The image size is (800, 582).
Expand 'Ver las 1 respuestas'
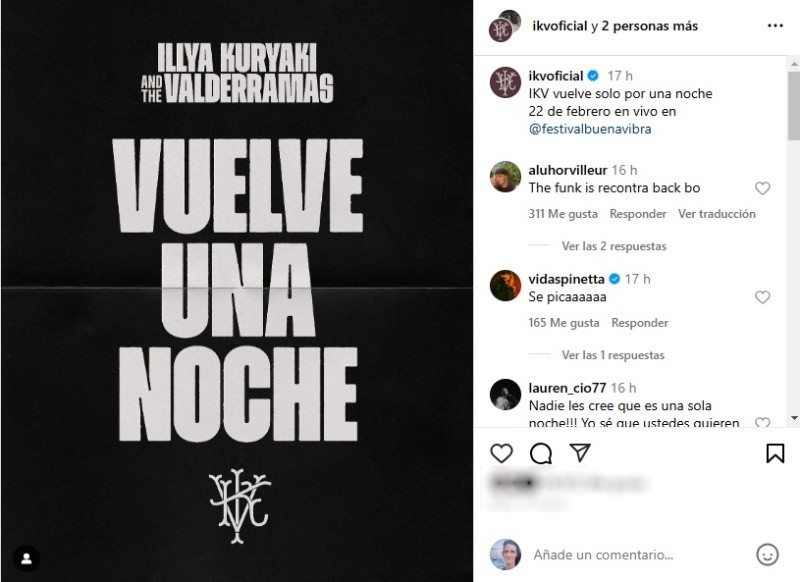pyautogui.click(x=613, y=355)
